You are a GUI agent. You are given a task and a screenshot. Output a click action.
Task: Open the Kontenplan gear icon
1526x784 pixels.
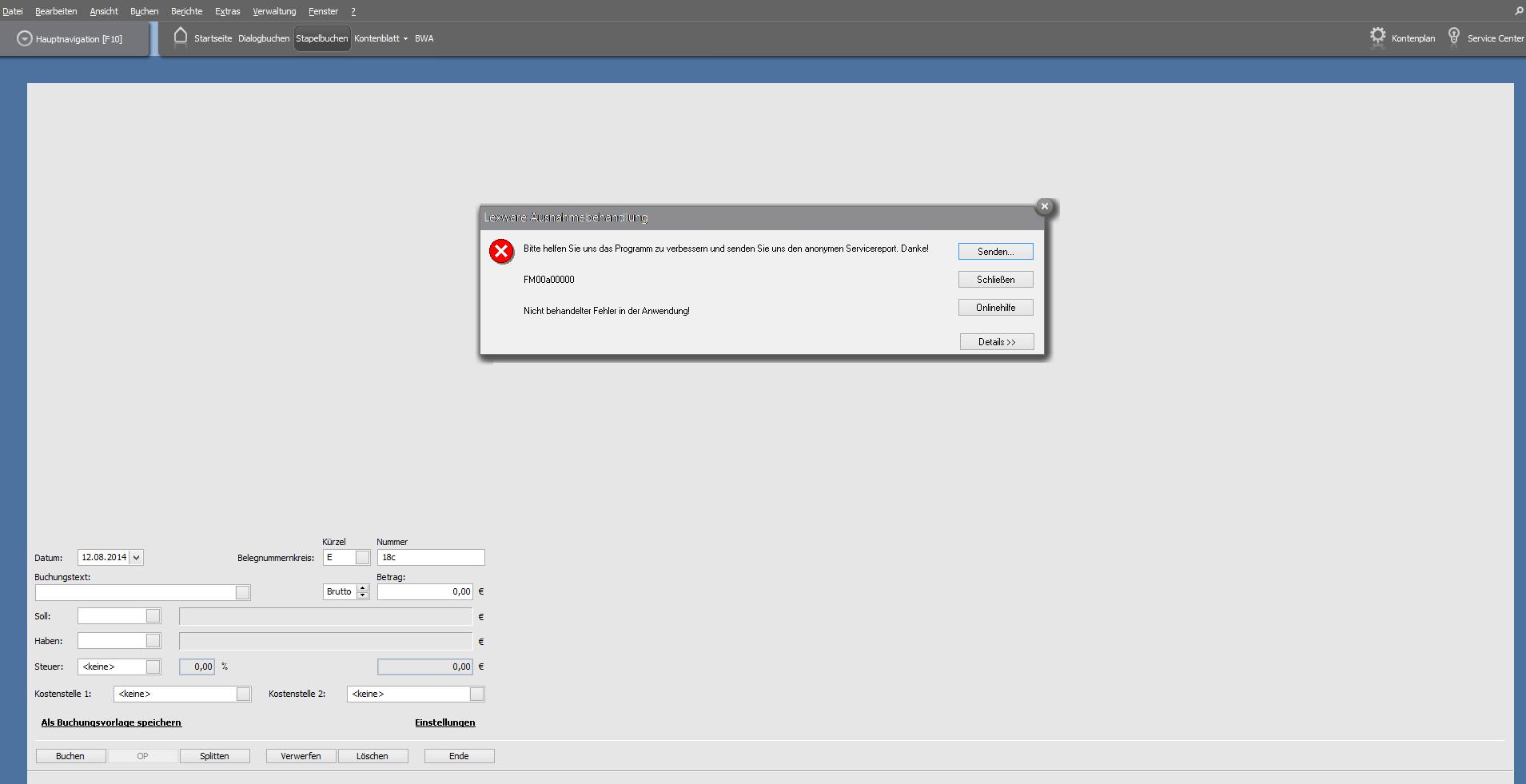[x=1377, y=37]
